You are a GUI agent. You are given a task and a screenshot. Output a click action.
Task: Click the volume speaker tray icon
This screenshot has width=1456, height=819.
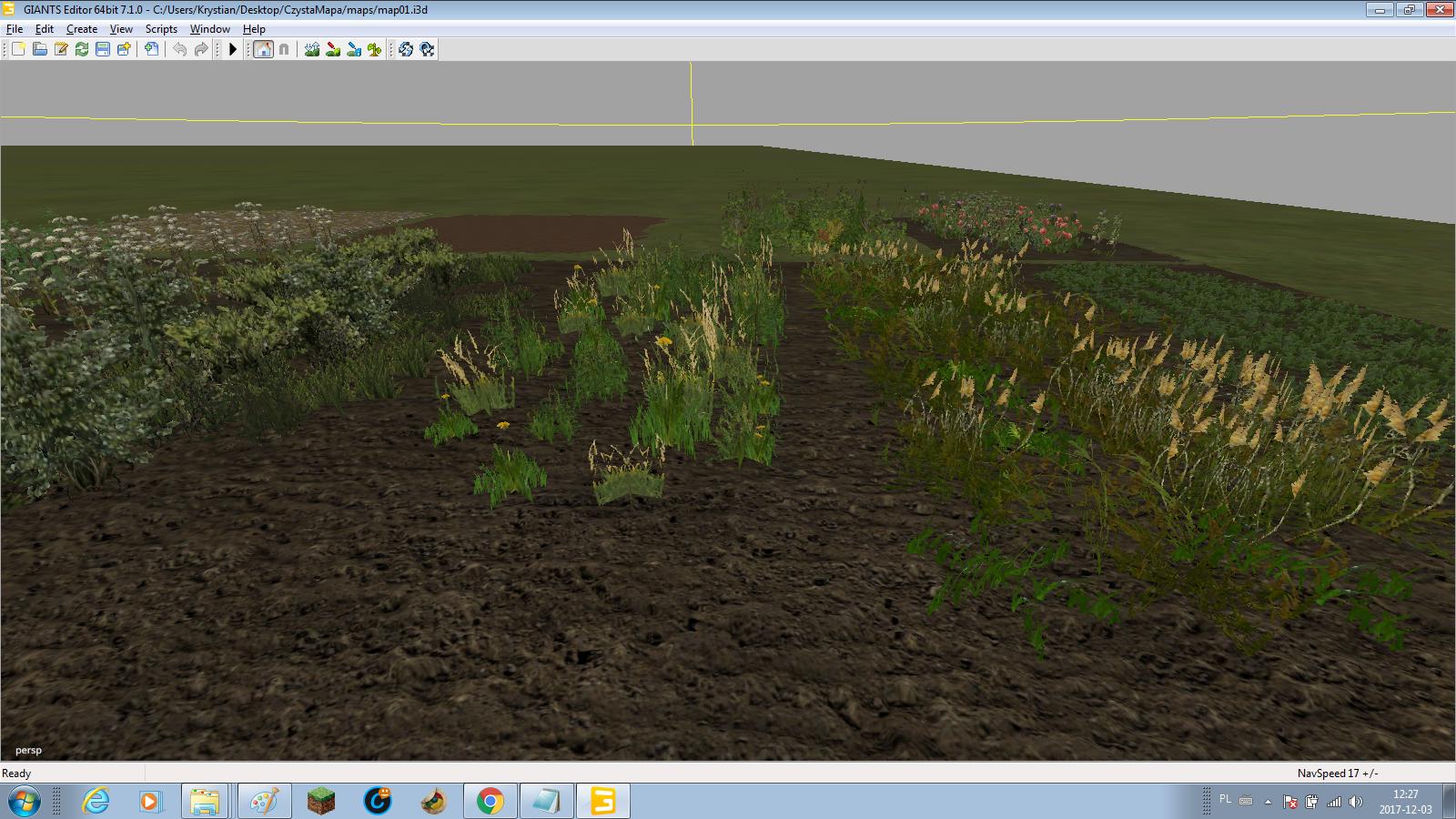[x=1356, y=802]
